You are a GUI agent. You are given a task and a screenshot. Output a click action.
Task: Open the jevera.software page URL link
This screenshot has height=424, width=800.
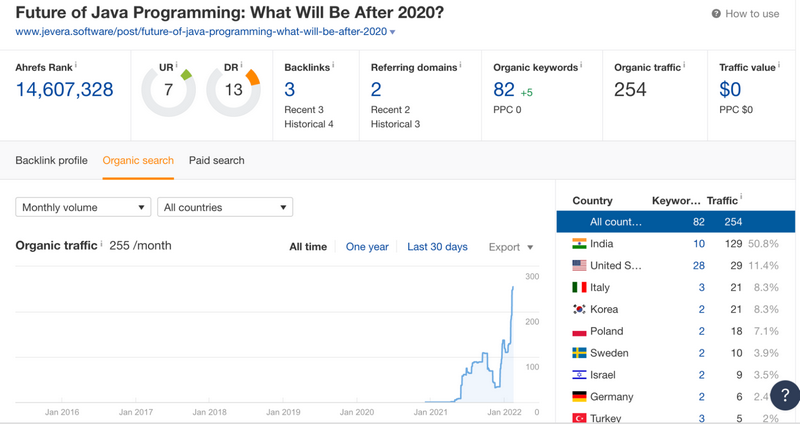(201, 32)
